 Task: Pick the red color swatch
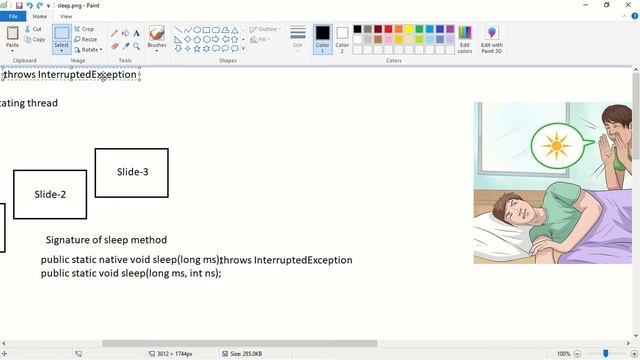coord(388,29)
